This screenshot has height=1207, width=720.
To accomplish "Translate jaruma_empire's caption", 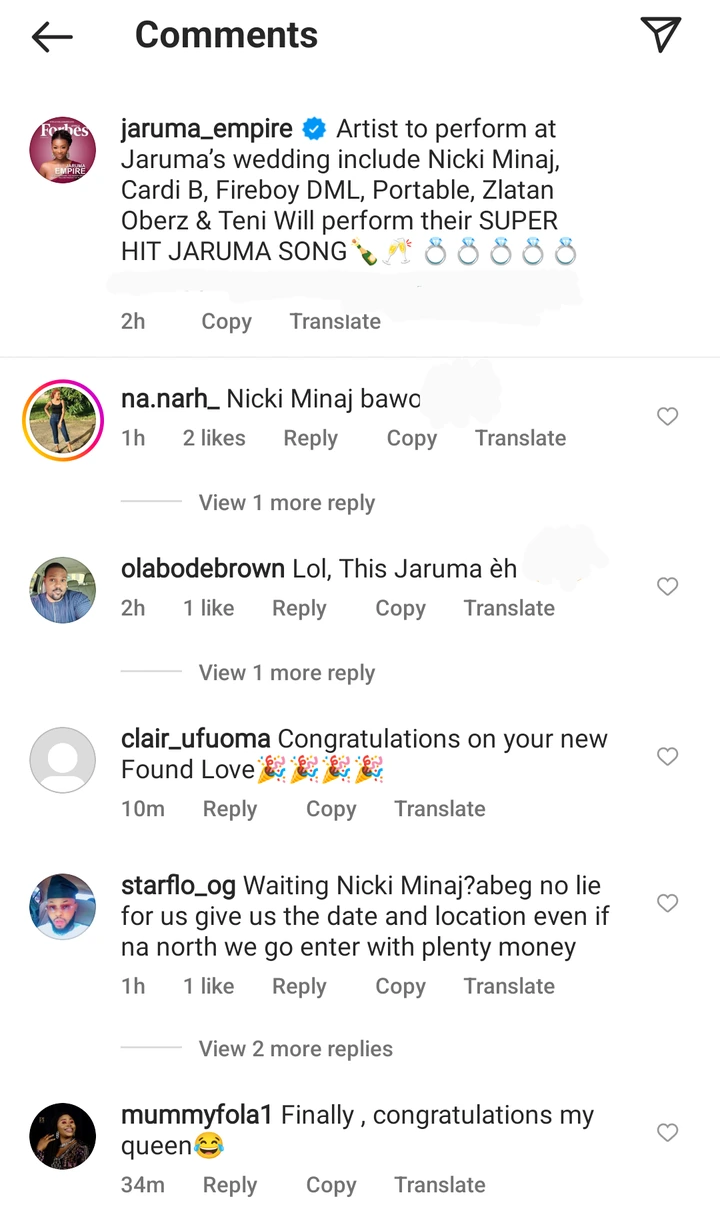I will tap(335, 322).
